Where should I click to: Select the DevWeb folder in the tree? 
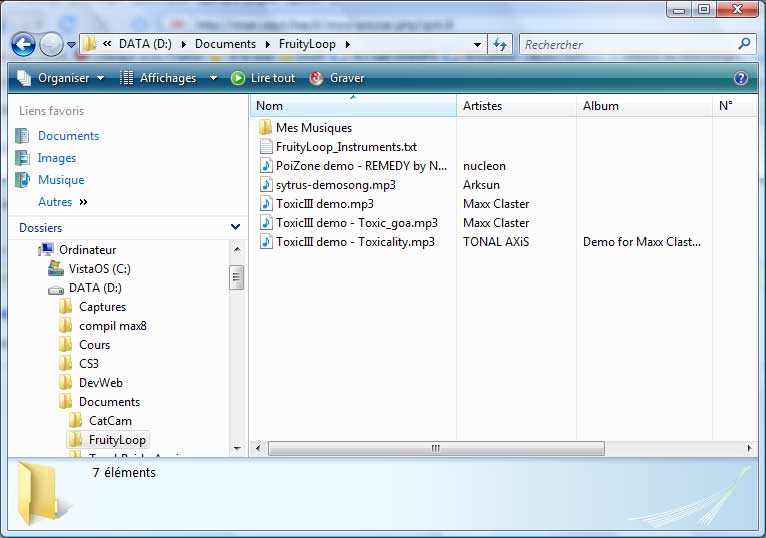coord(101,383)
